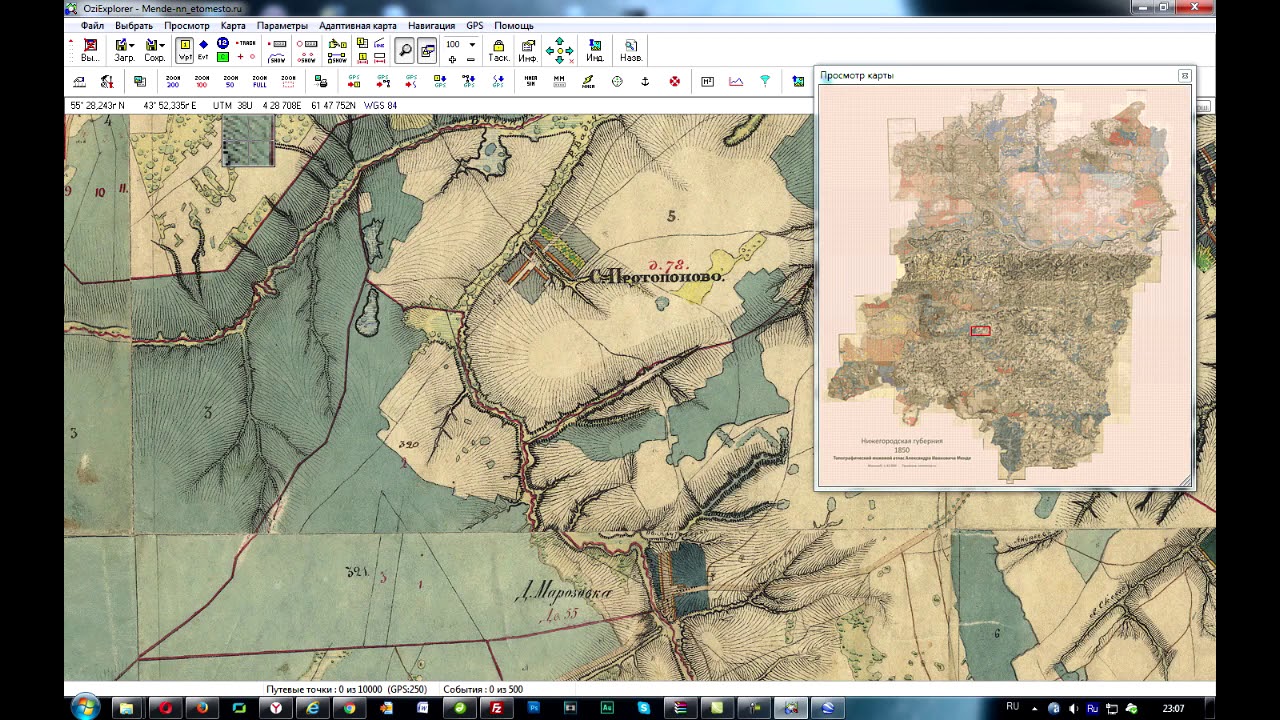The height and width of the screenshot is (720, 1280).
Task: Click the cyan filter funnel icon
Action: pyautogui.click(x=765, y=81)
